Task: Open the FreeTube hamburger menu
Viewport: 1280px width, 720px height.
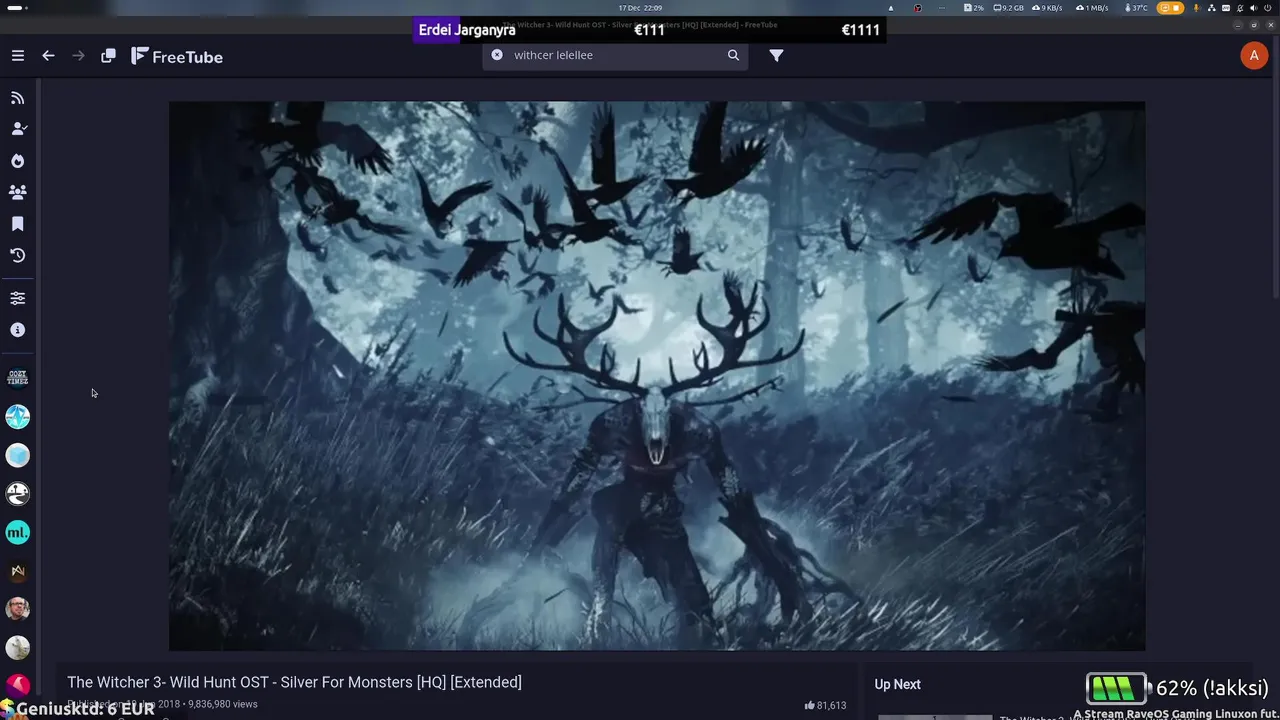Action: (18, 56)
